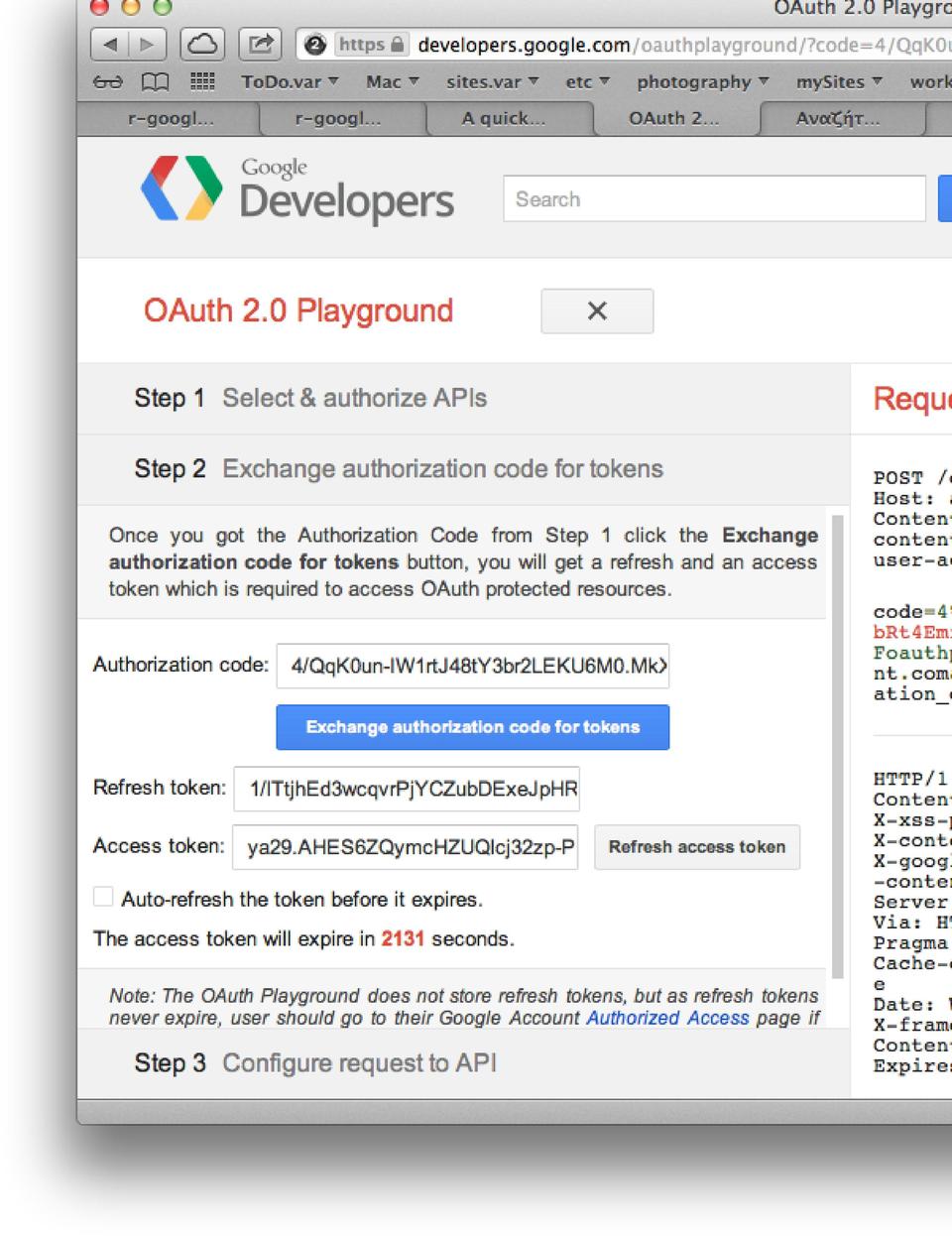Click Exchange authorization code for tokens button

click(472, 727)
